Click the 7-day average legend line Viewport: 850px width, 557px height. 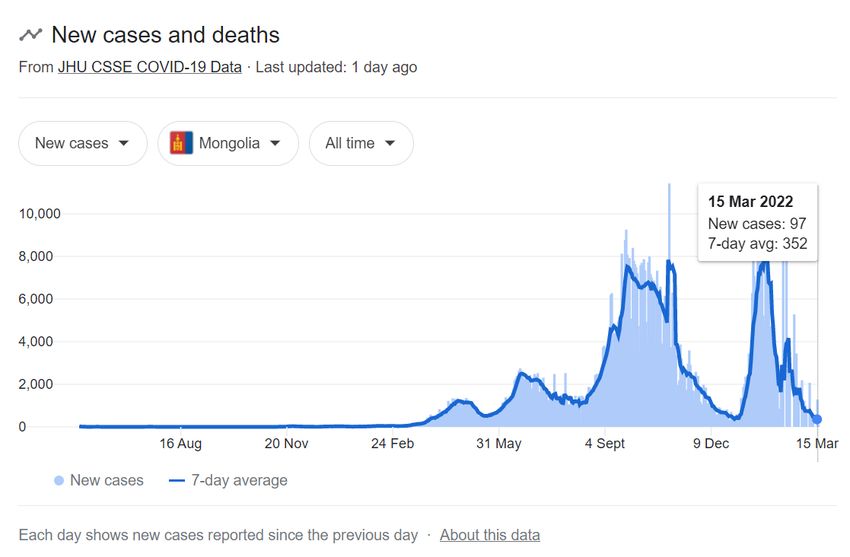click(177, 481)
